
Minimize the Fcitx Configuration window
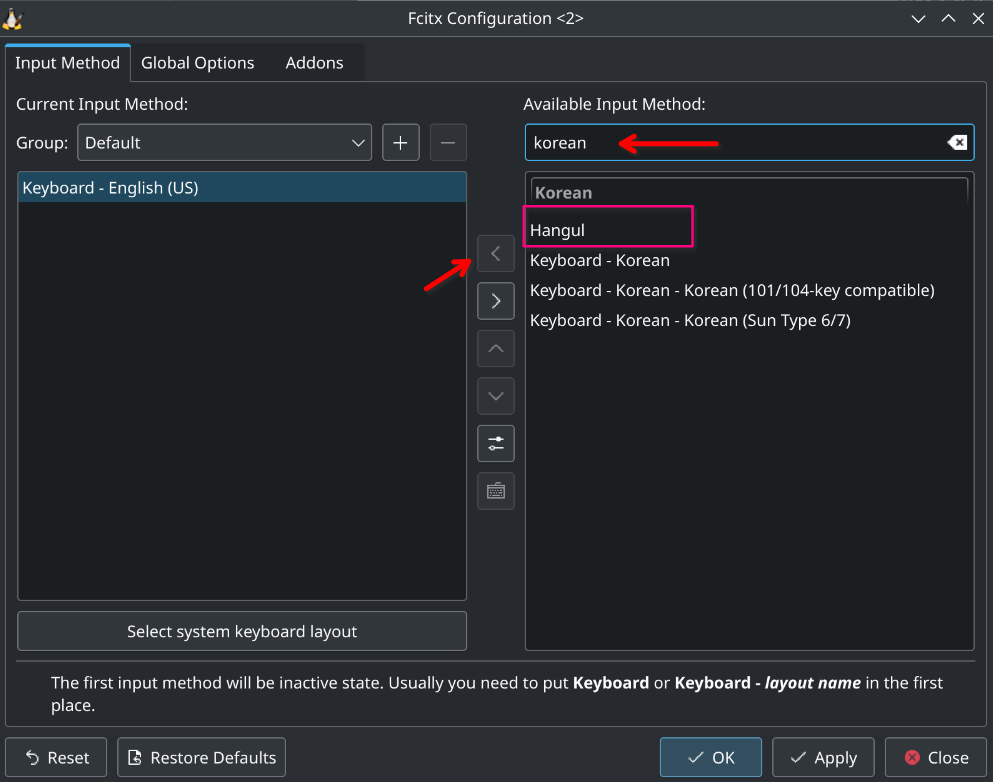[x=918, y=18]
